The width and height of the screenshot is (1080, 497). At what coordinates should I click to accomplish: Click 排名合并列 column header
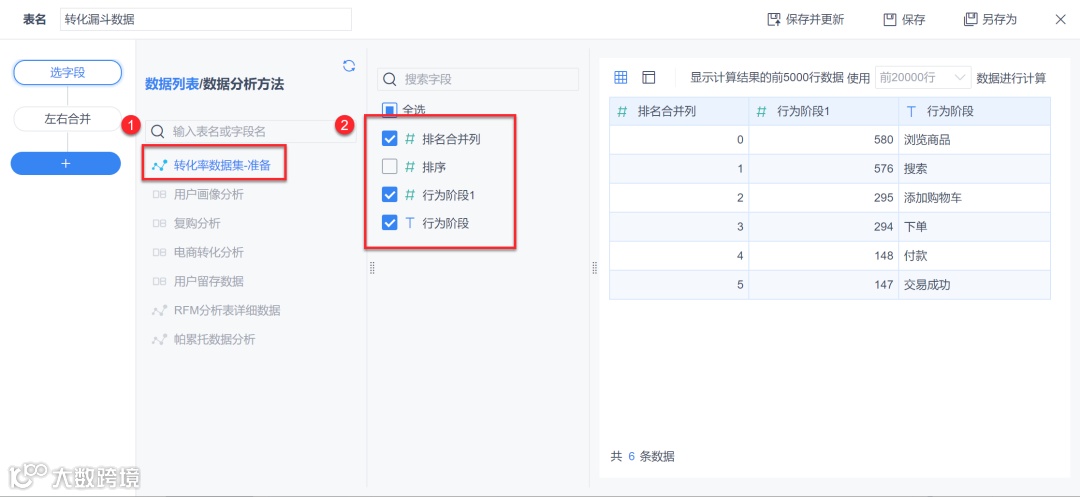pyautogui.click(x=679, y=112)
